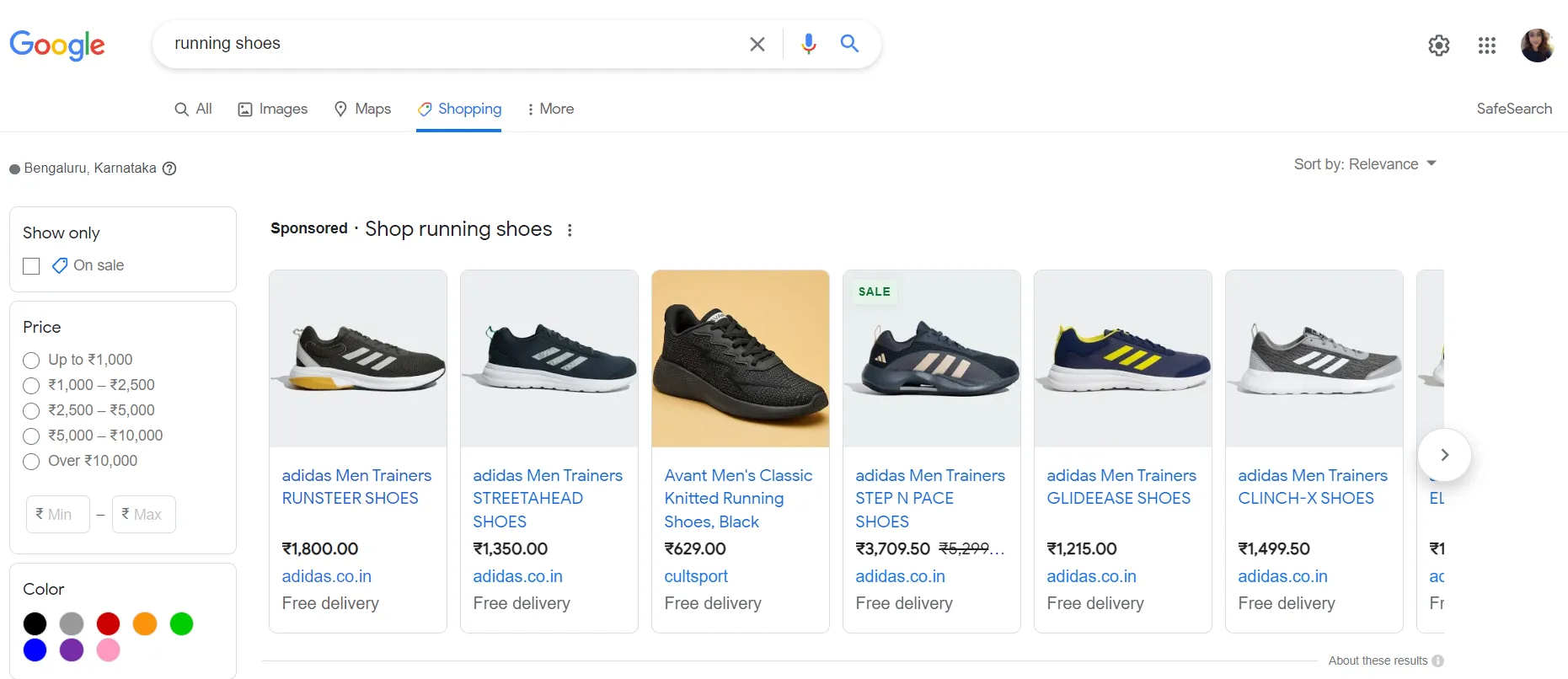Click the Max price input field
Image resolution: width=1568 pixels, height=679 pixels.
[x=144, y=514]
